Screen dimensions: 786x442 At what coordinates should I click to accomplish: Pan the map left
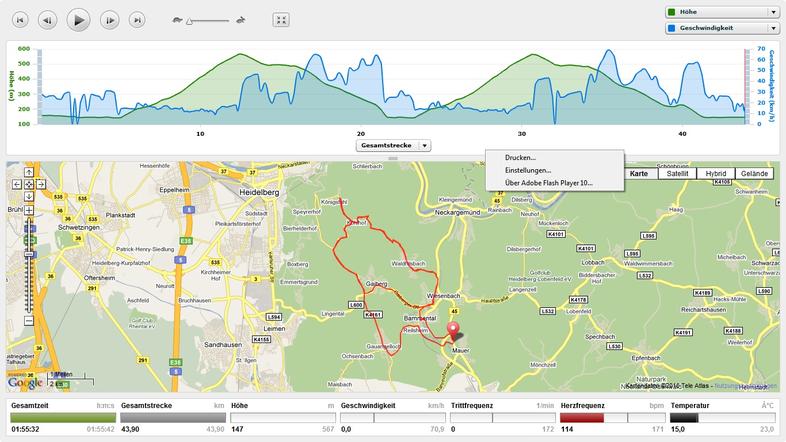click(x=17, y=184)
